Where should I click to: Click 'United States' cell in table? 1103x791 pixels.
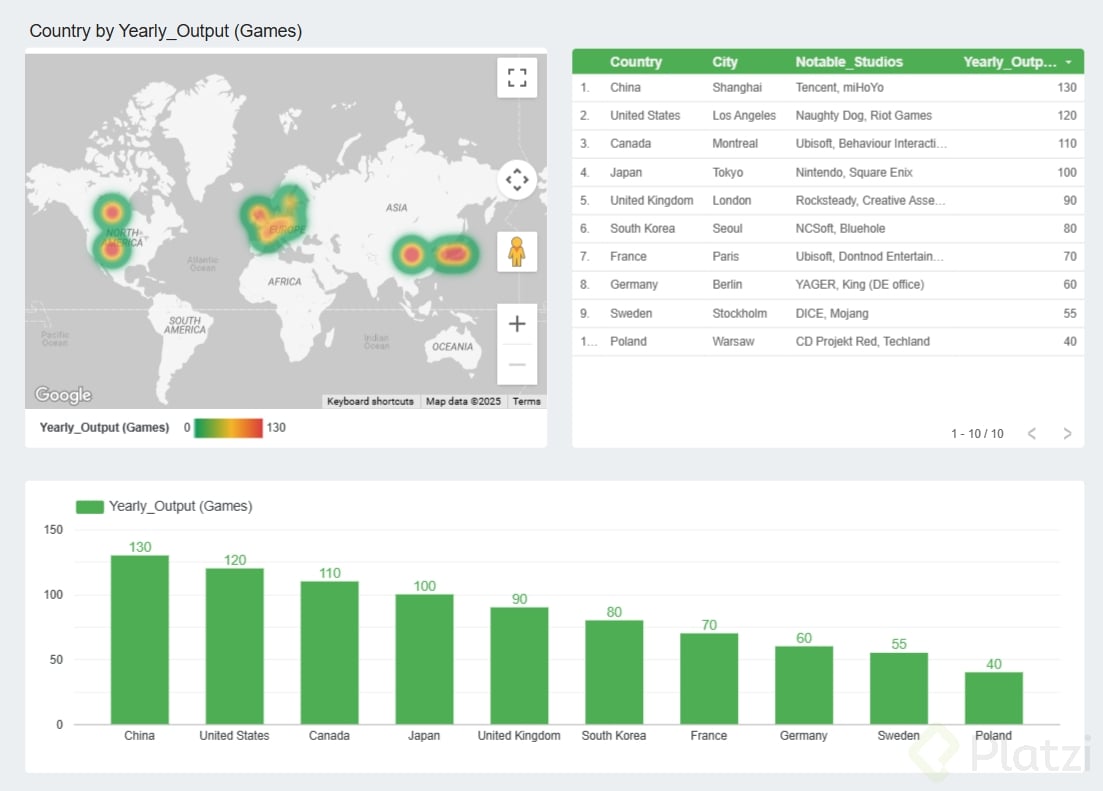[x=645, y=115]
